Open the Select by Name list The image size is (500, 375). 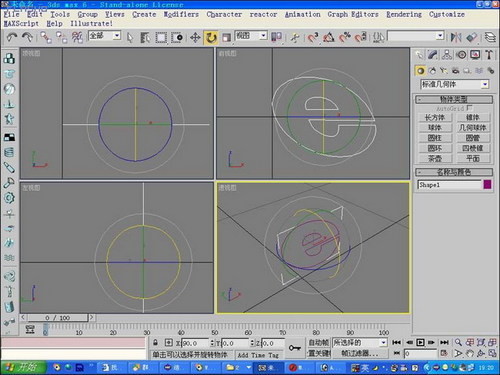click(x=145, y=37)
